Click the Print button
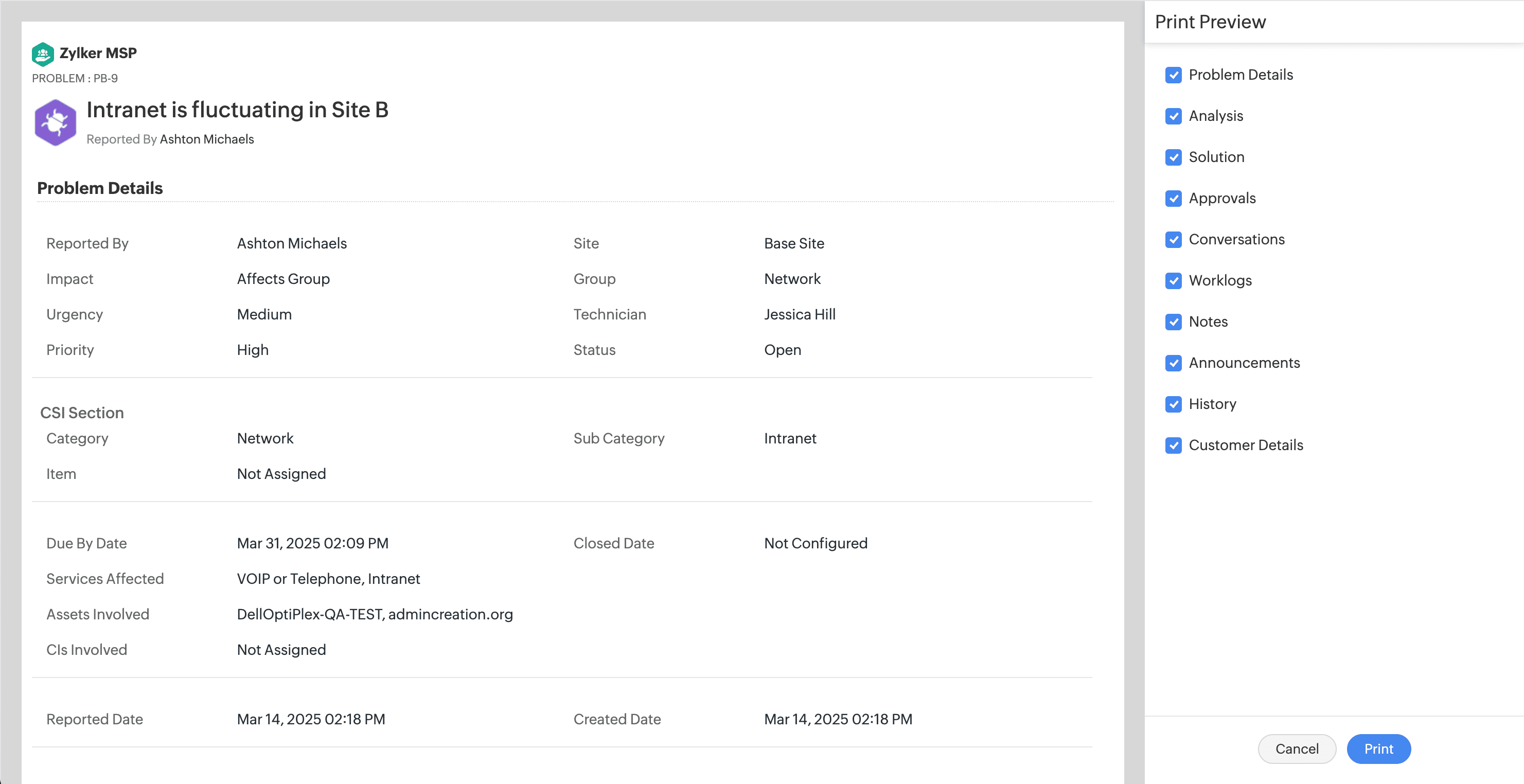 tap(1378, 749)
